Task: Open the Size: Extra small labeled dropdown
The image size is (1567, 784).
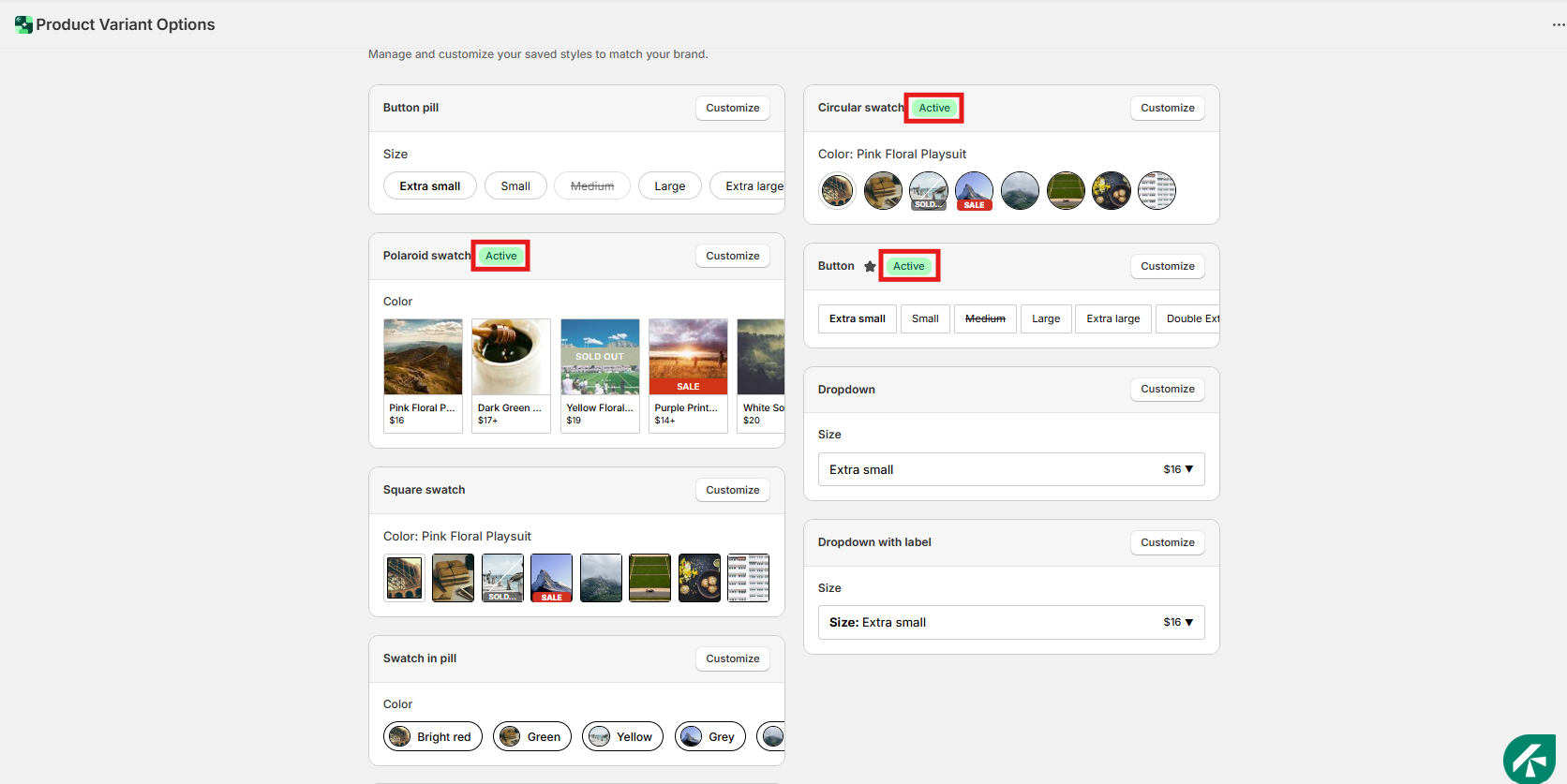Action: pyautogui.click(x=1011, y=623)
